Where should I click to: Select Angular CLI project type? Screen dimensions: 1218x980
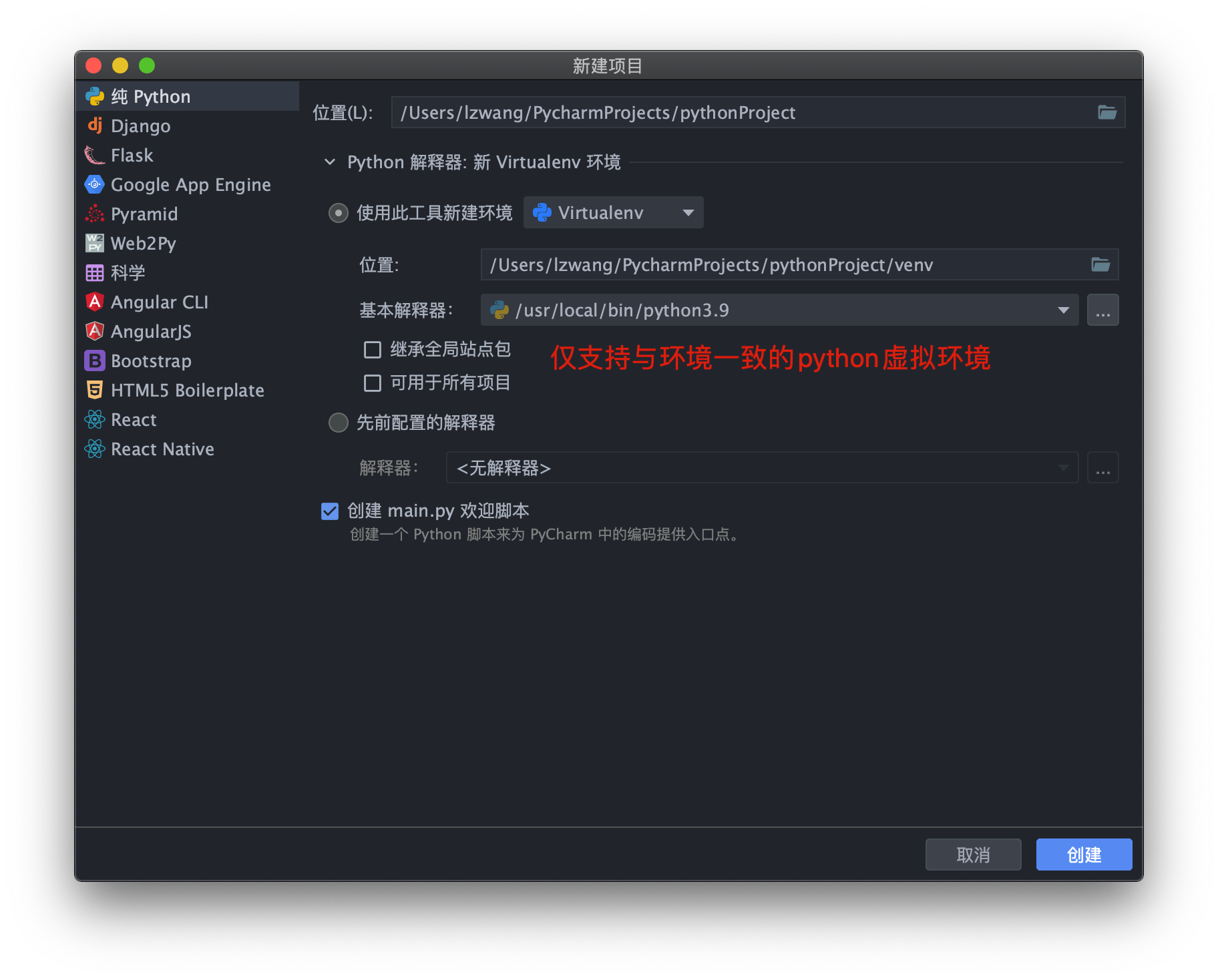(187, 302)
